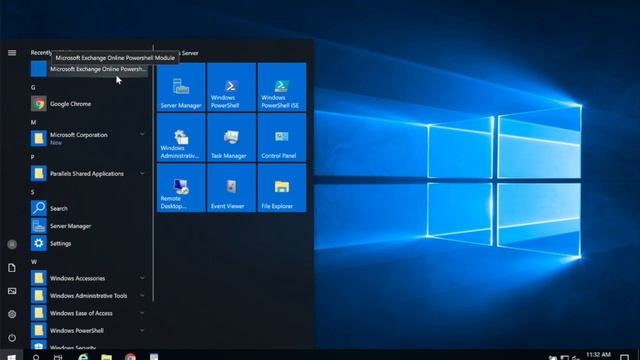Open Pictures from the Start sidebar
Viewport: 640px width, 360px height.
pyautogui.click(x=12, y=291)
